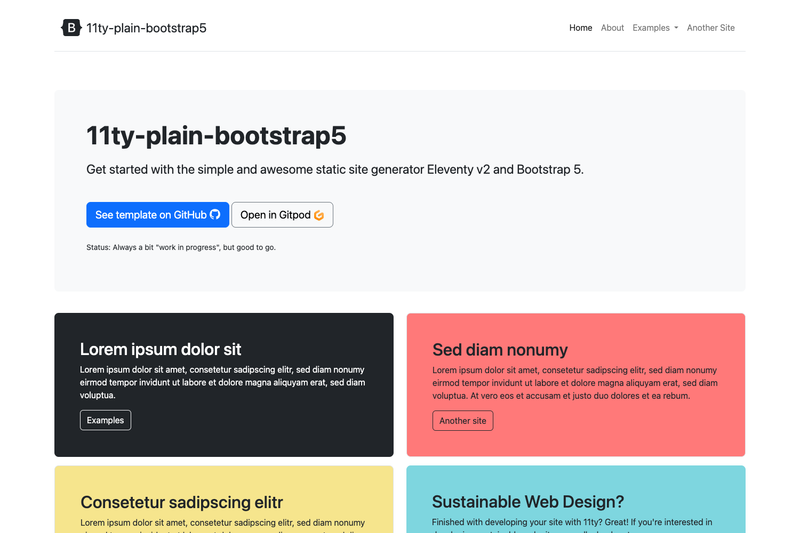Expand the Examples dropdown menu
Viewport: 800px width, 533px height.
pyautogui.click(x=655, y=28)
